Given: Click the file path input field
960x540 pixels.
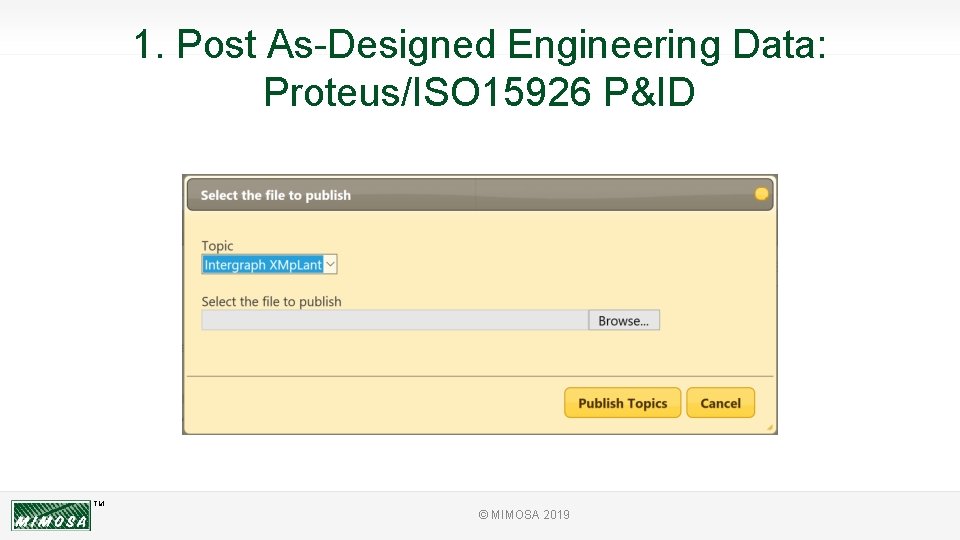Looking at the screenshot, I should click(x=395, y=320).
